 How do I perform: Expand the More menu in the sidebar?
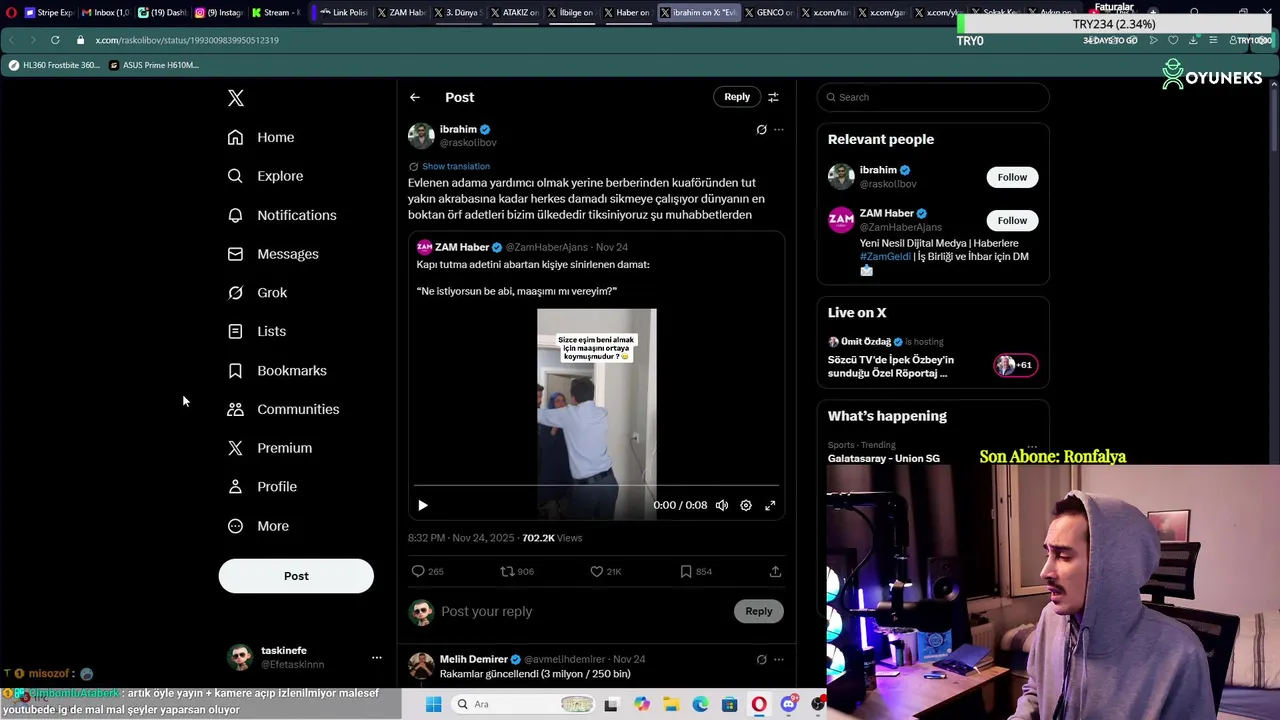coord(258,526)
